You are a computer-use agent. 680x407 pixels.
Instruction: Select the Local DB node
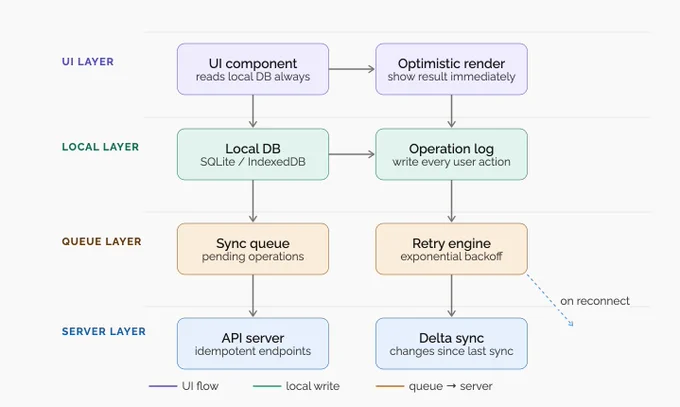(x=253, y=154)
